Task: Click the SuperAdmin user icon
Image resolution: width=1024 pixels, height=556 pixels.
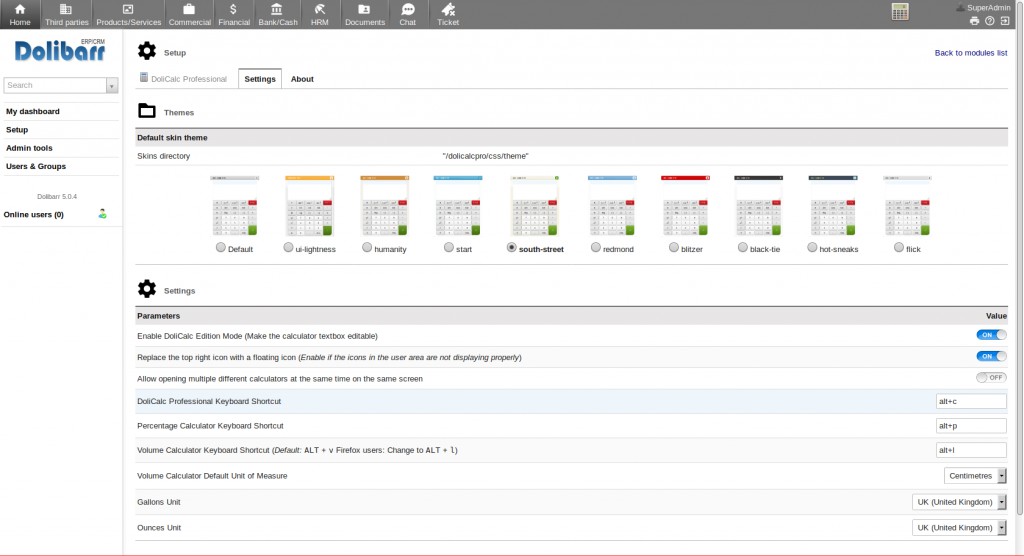Action: click(961, 8)
